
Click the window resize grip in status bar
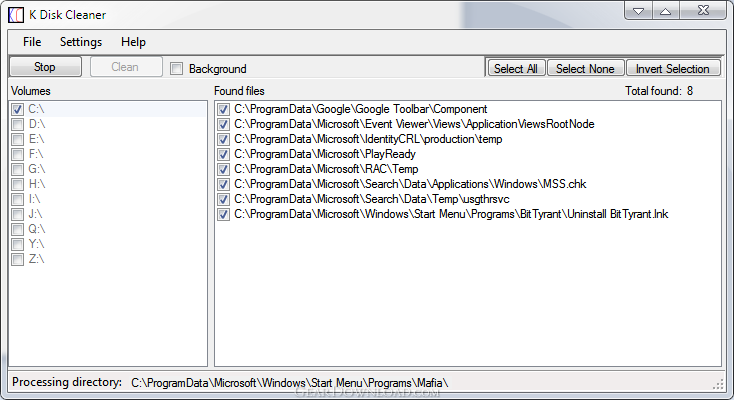719,385
